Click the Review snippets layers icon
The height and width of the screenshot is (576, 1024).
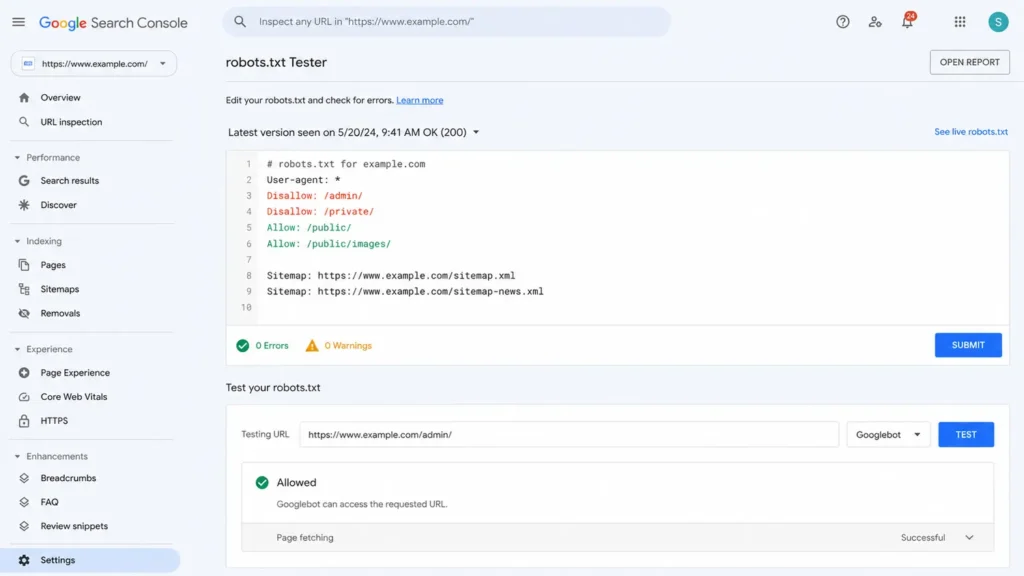coord(24,526)
